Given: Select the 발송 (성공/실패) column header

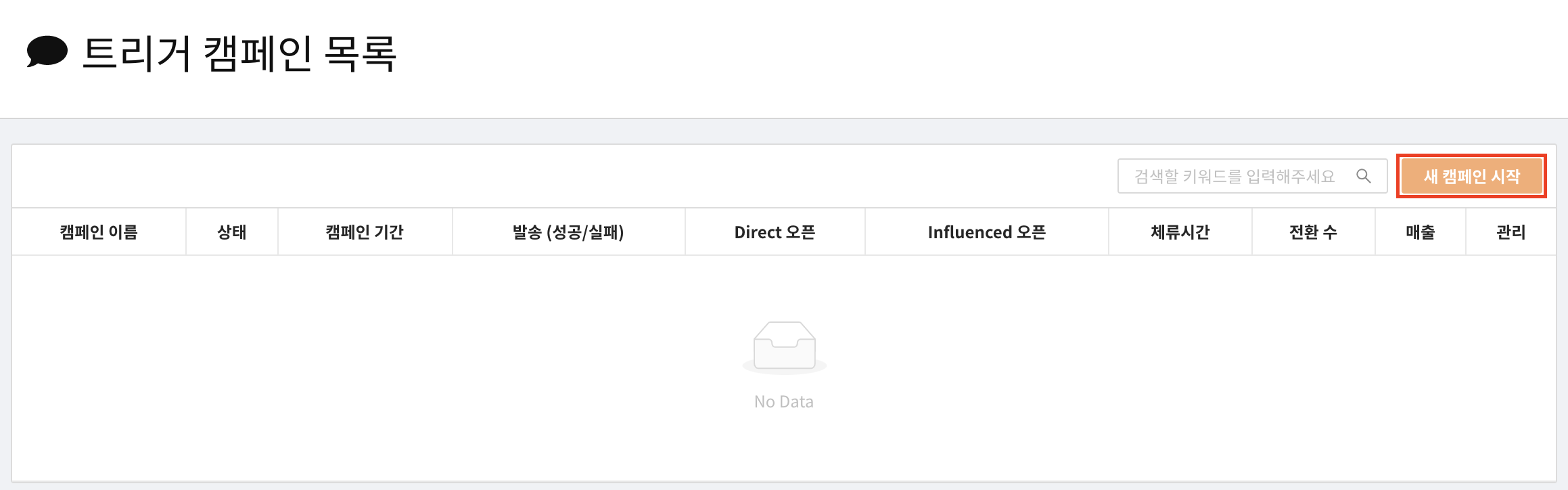Looking at the screenshot, I should (x=568, y=232).
